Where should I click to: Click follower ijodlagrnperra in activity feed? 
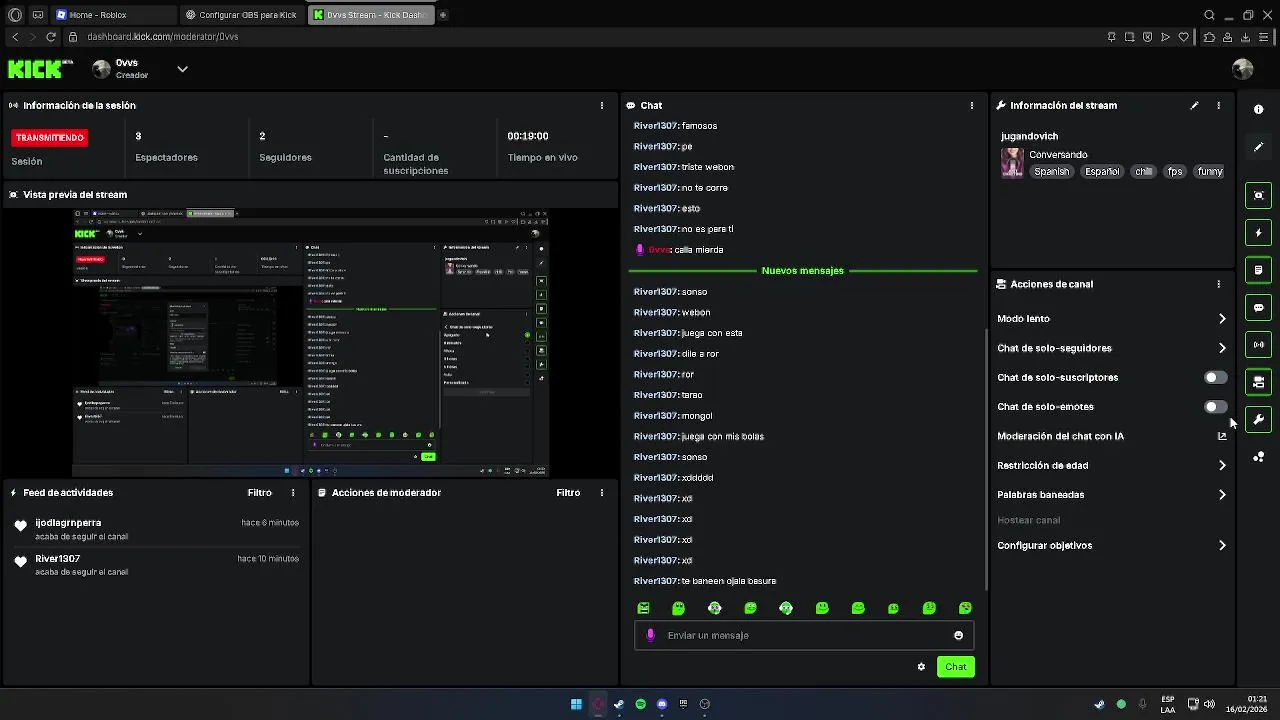tap(68, 523)
